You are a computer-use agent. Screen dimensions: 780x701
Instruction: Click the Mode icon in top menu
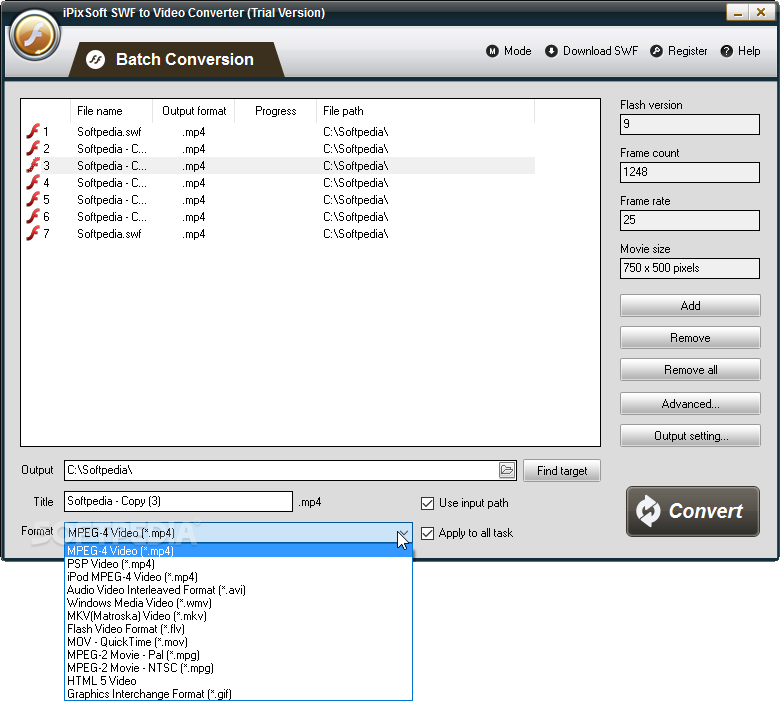(x=492, y=51)
